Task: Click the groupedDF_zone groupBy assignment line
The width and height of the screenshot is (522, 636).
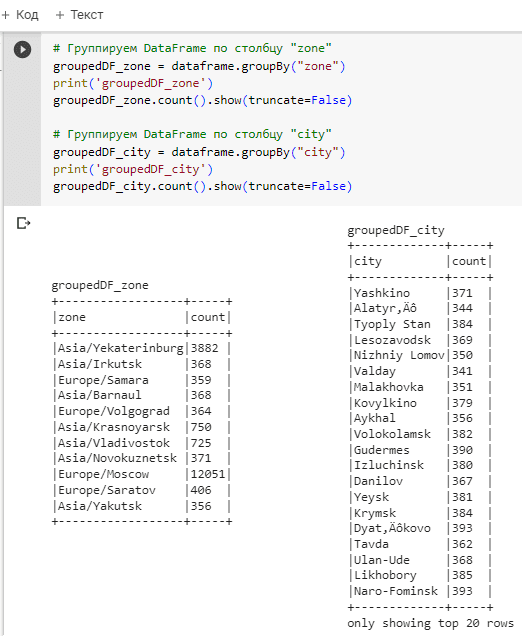Action: pyautogui.click(x=199, y=66)
